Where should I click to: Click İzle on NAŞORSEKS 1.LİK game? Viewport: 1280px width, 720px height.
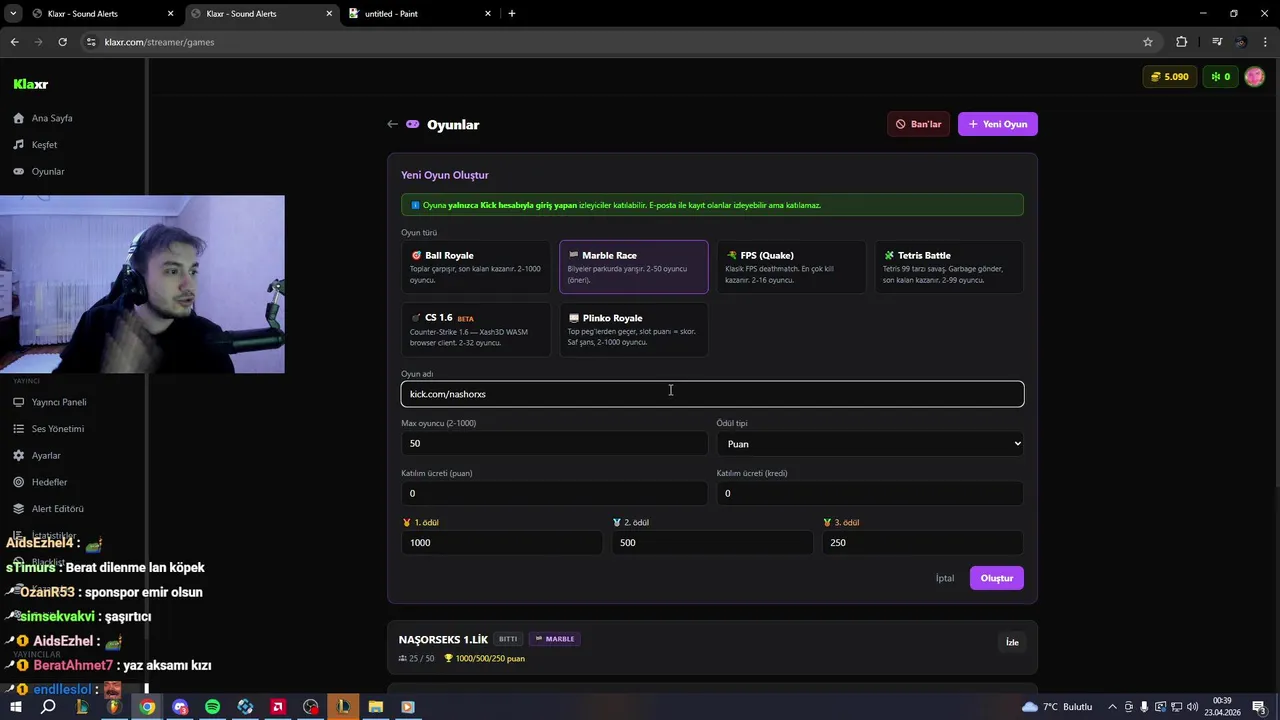(x=1012, y=642)
